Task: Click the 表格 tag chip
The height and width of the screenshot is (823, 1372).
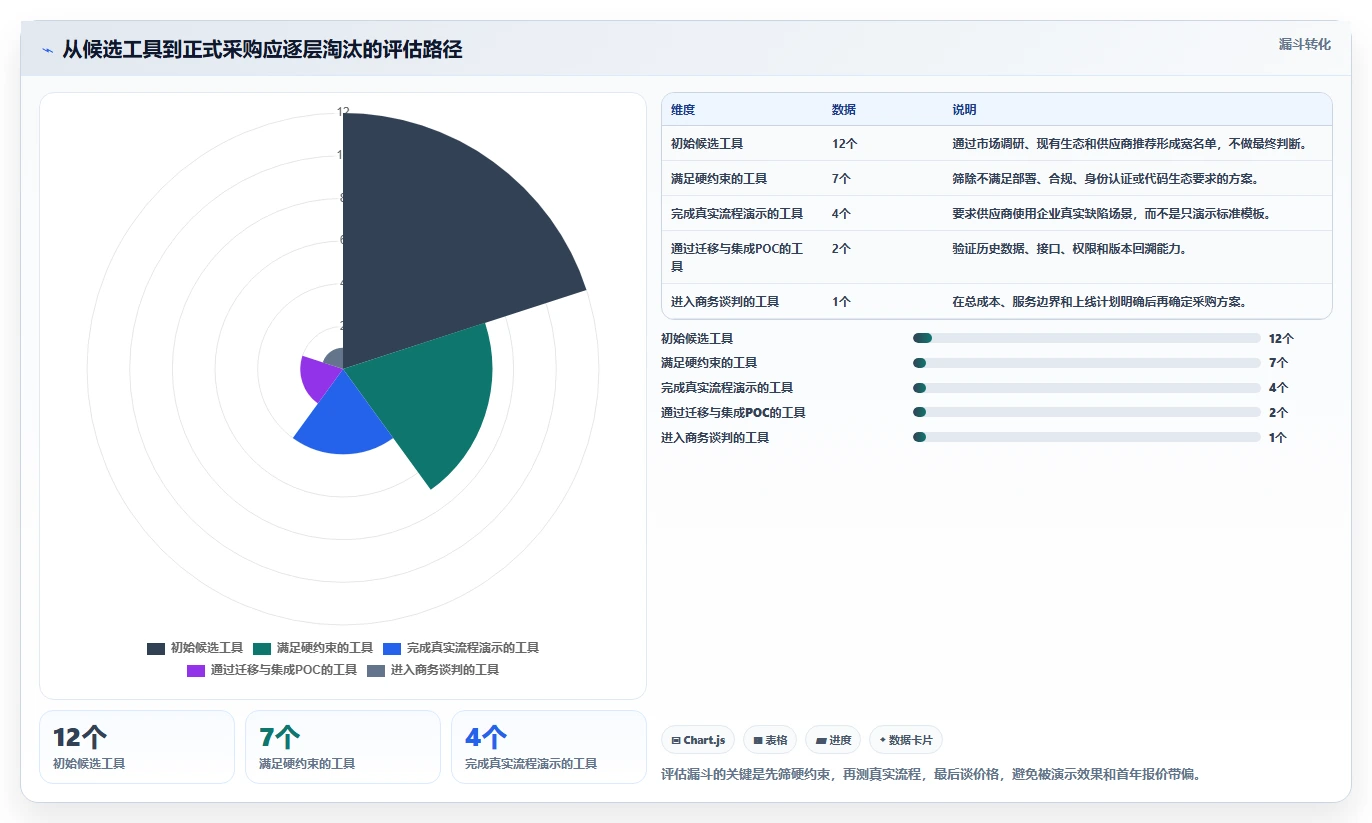Action: tap(770, 740)
